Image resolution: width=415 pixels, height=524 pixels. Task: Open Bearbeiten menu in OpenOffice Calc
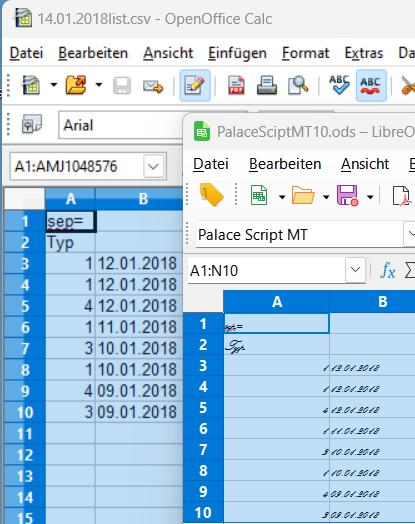[93, 53]
